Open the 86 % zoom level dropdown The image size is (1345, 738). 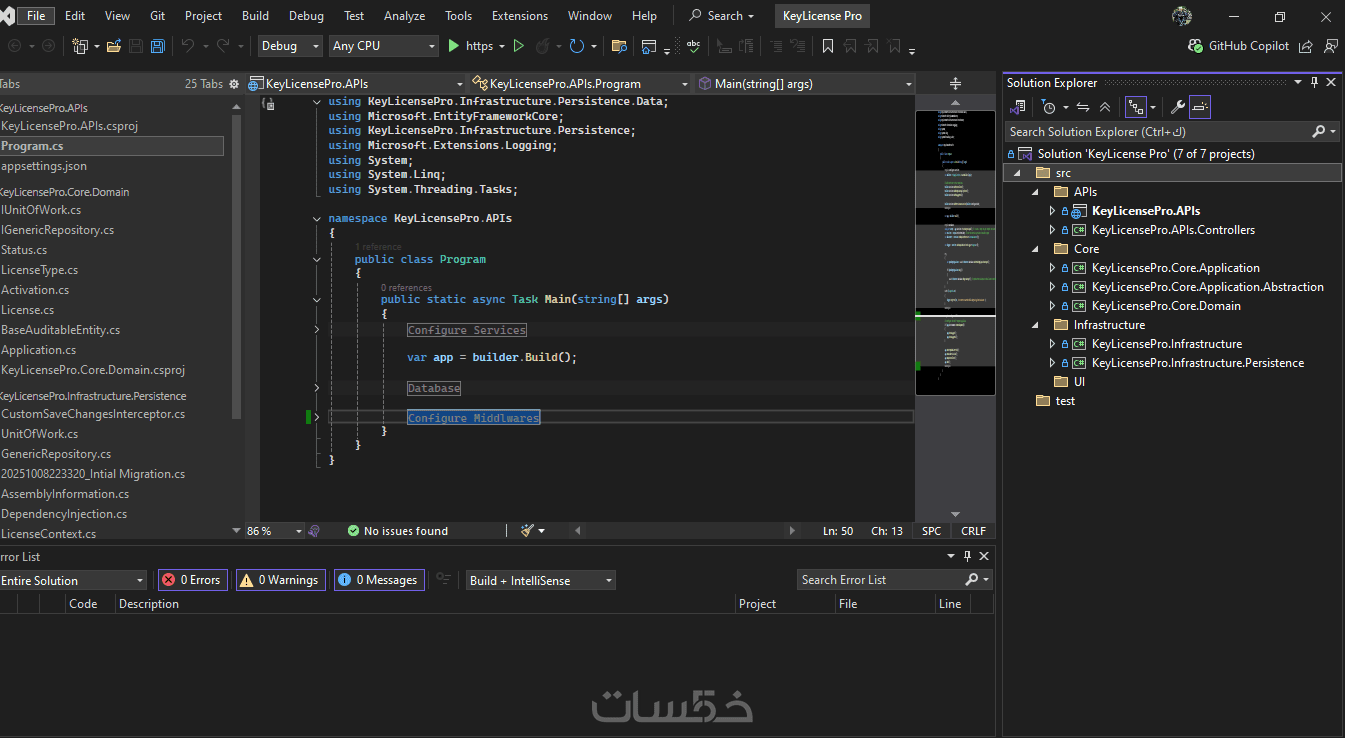pyautogui.click(x=273, y=531)
